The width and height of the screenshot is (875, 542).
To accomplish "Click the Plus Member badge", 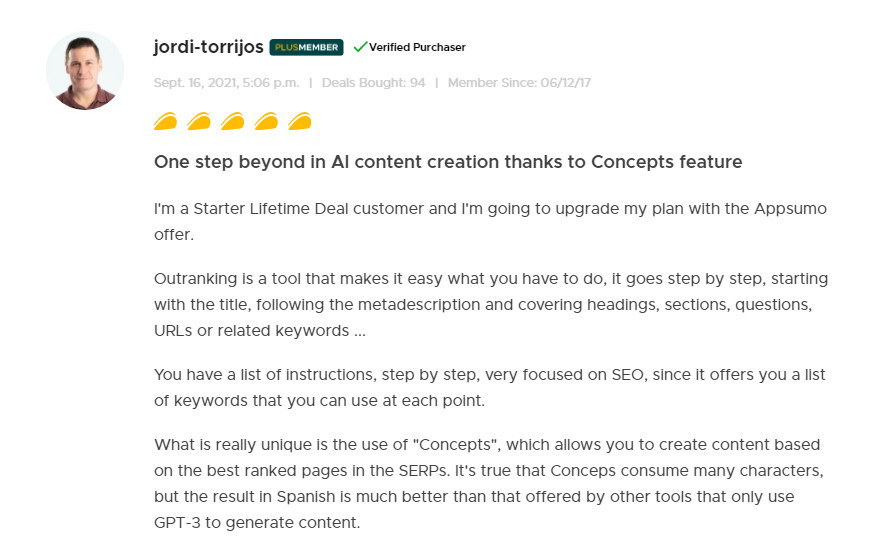I will 306,47.
